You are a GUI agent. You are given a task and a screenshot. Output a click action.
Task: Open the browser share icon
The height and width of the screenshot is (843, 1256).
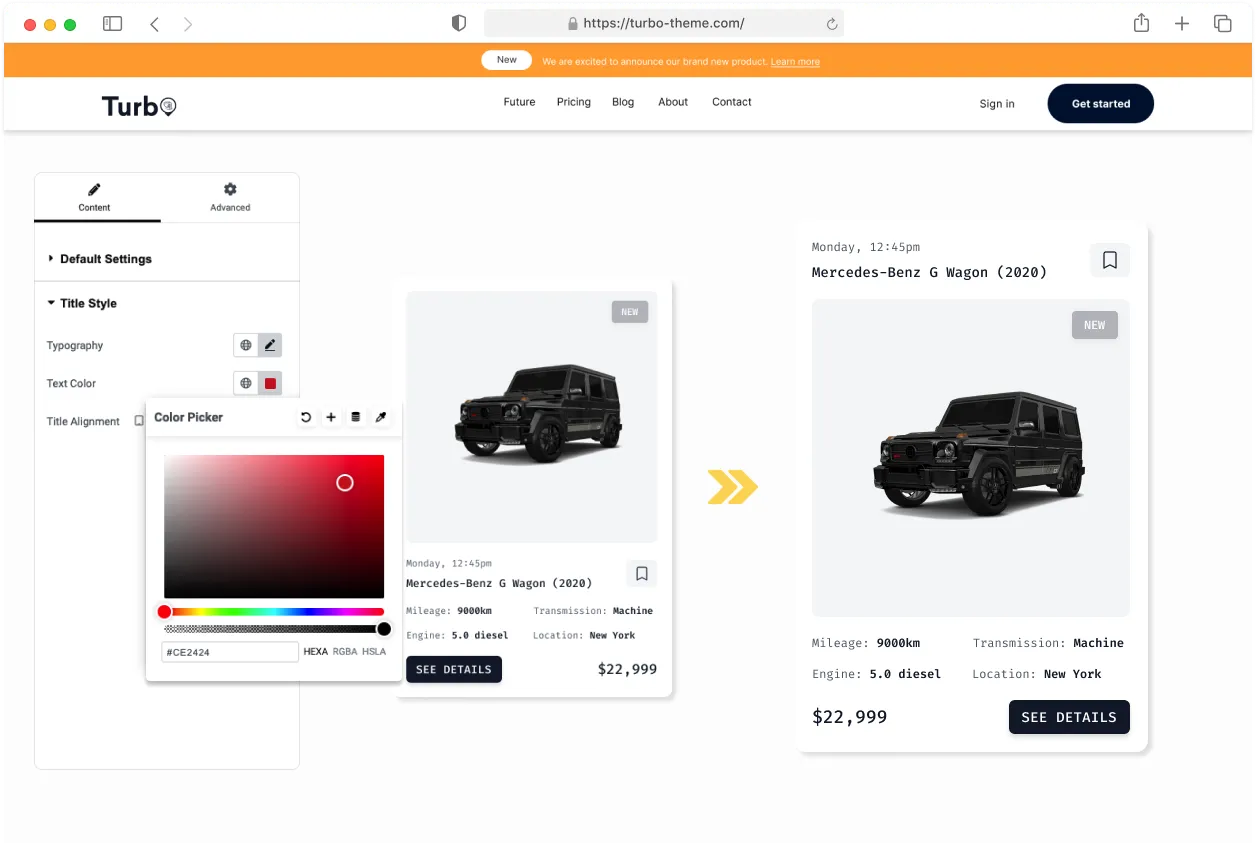(1141, 23)
